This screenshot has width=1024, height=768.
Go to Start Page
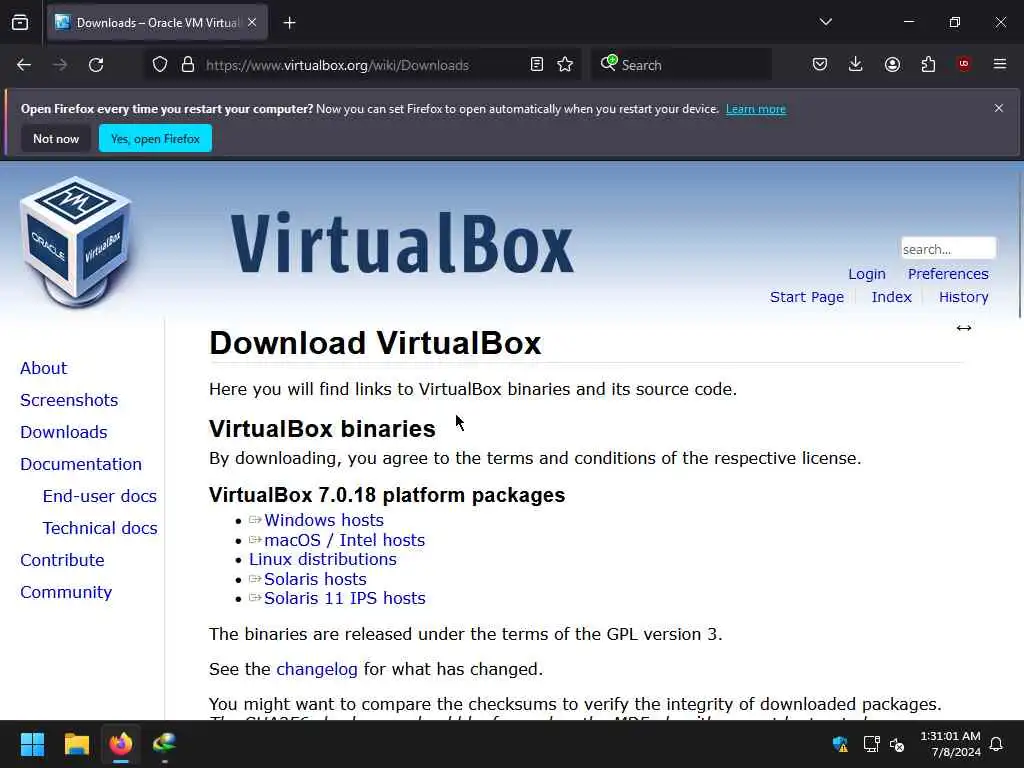click(x=807, y=297)
